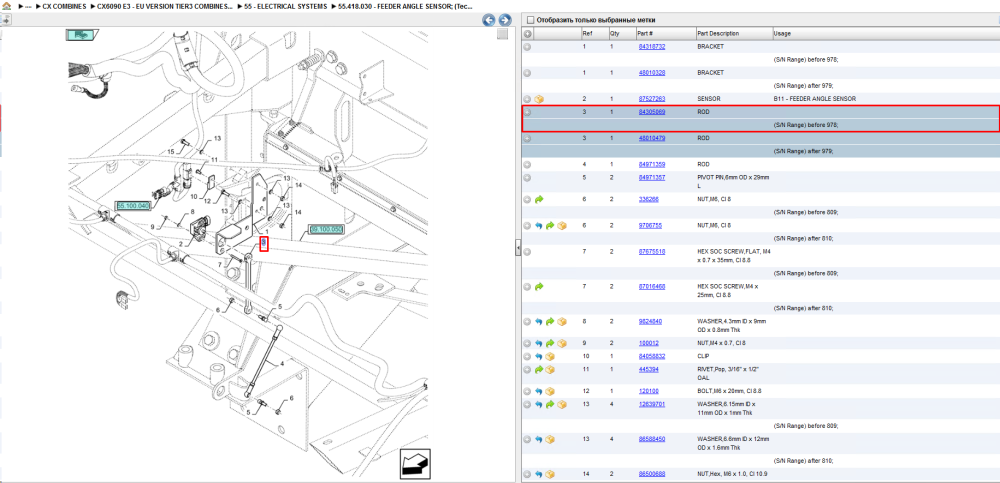Open part number 48010479 link

[652, 138]
